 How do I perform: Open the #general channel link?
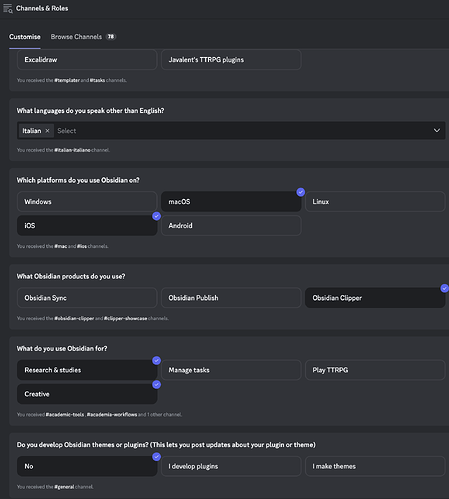point(64,487)
